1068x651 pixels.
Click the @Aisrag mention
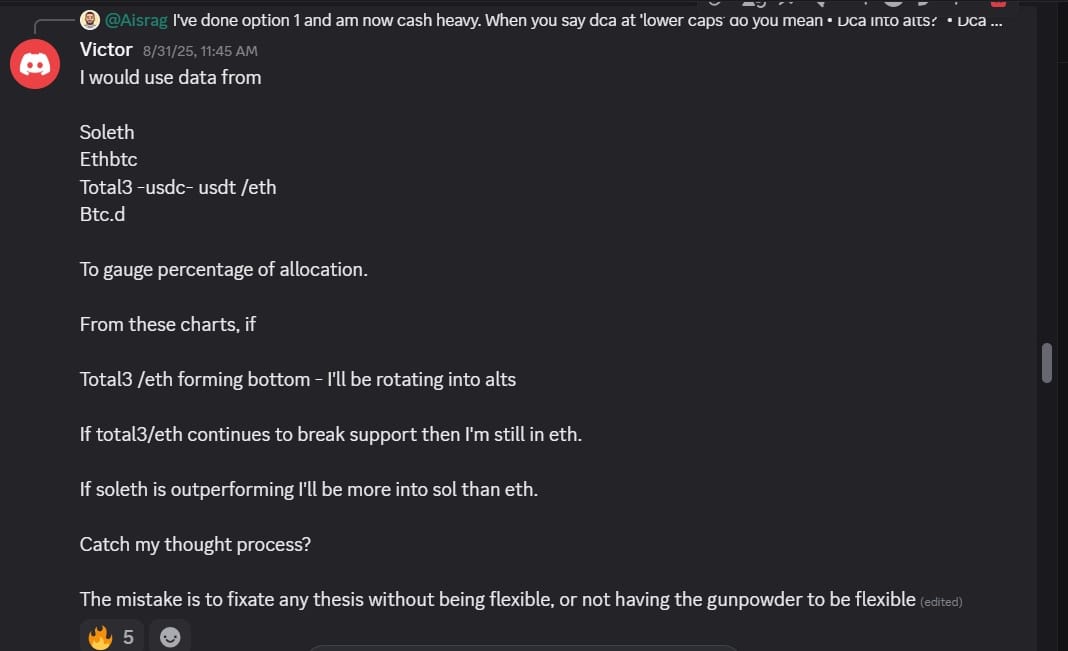tap(137, 20)
